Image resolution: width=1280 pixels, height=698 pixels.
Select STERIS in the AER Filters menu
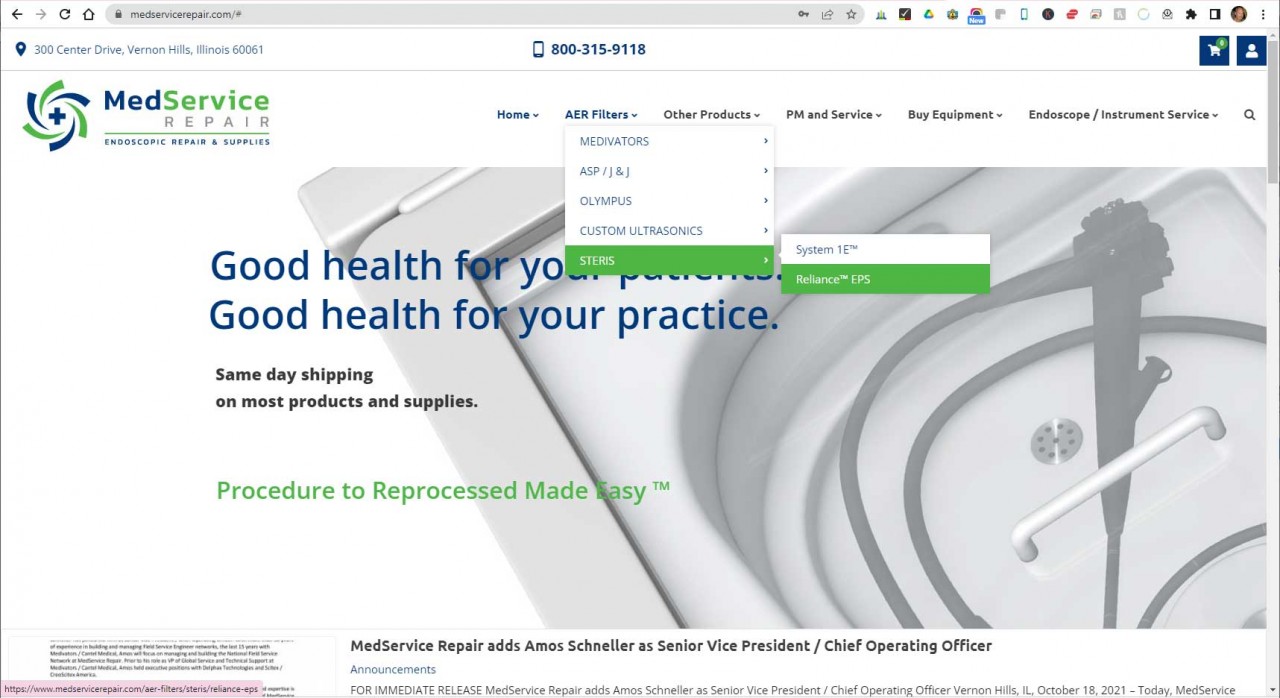pyautogui.click(x=669, y=261)
